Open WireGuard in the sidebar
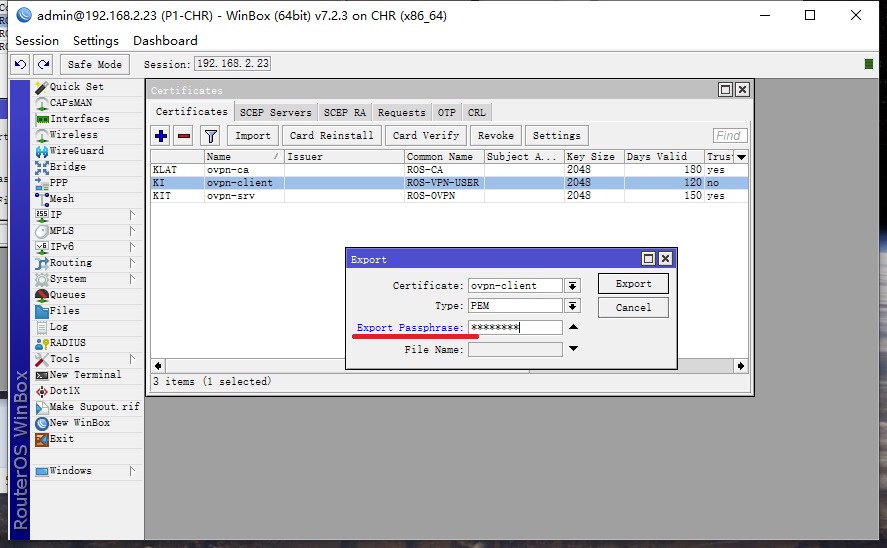Viewport: 887px width, 548px height. tap(76, 151)
